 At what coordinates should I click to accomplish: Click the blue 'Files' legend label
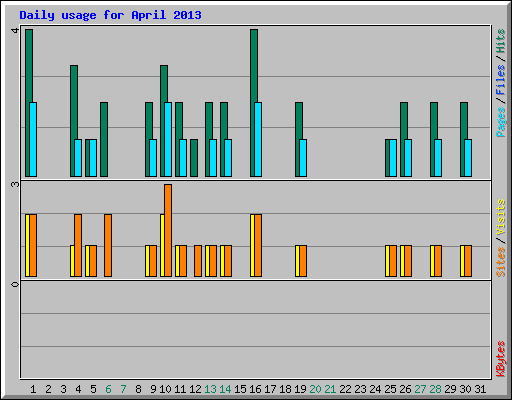point(501,80)
